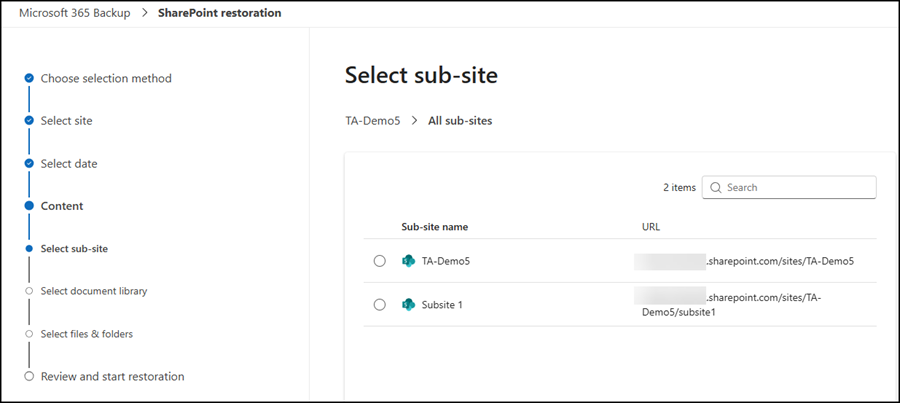The height and width of the screenshot is (403, 900).
Task: Click the SharePoint icon beside Subsite 1
Action: click(x=408, y=305)
